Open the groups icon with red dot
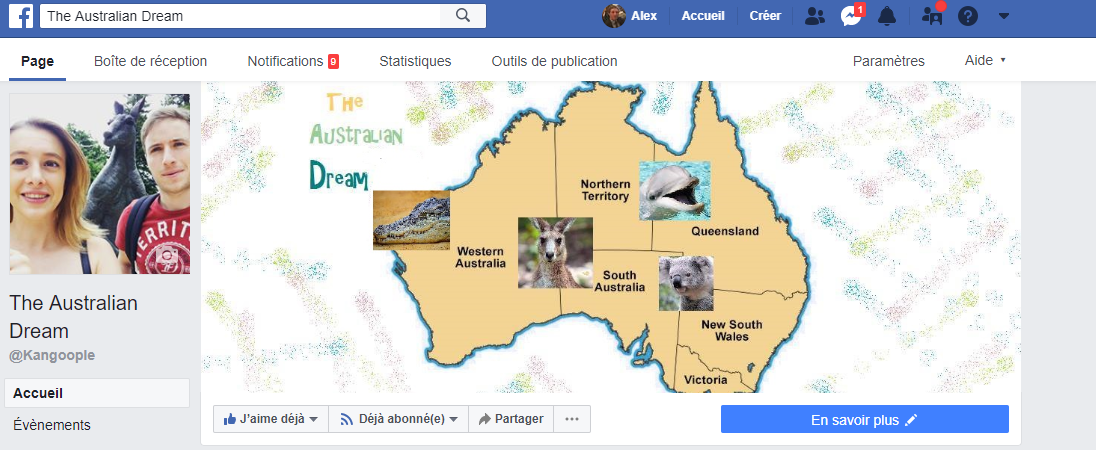The height and width of the screenshot is (450, 1096). [x=933, y=15]
